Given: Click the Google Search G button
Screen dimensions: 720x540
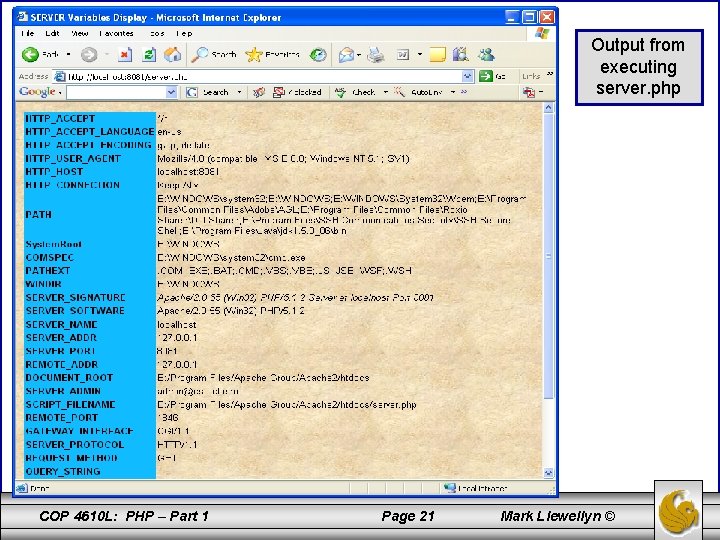Looking at the screenshot, I should [x=191, y=92].
